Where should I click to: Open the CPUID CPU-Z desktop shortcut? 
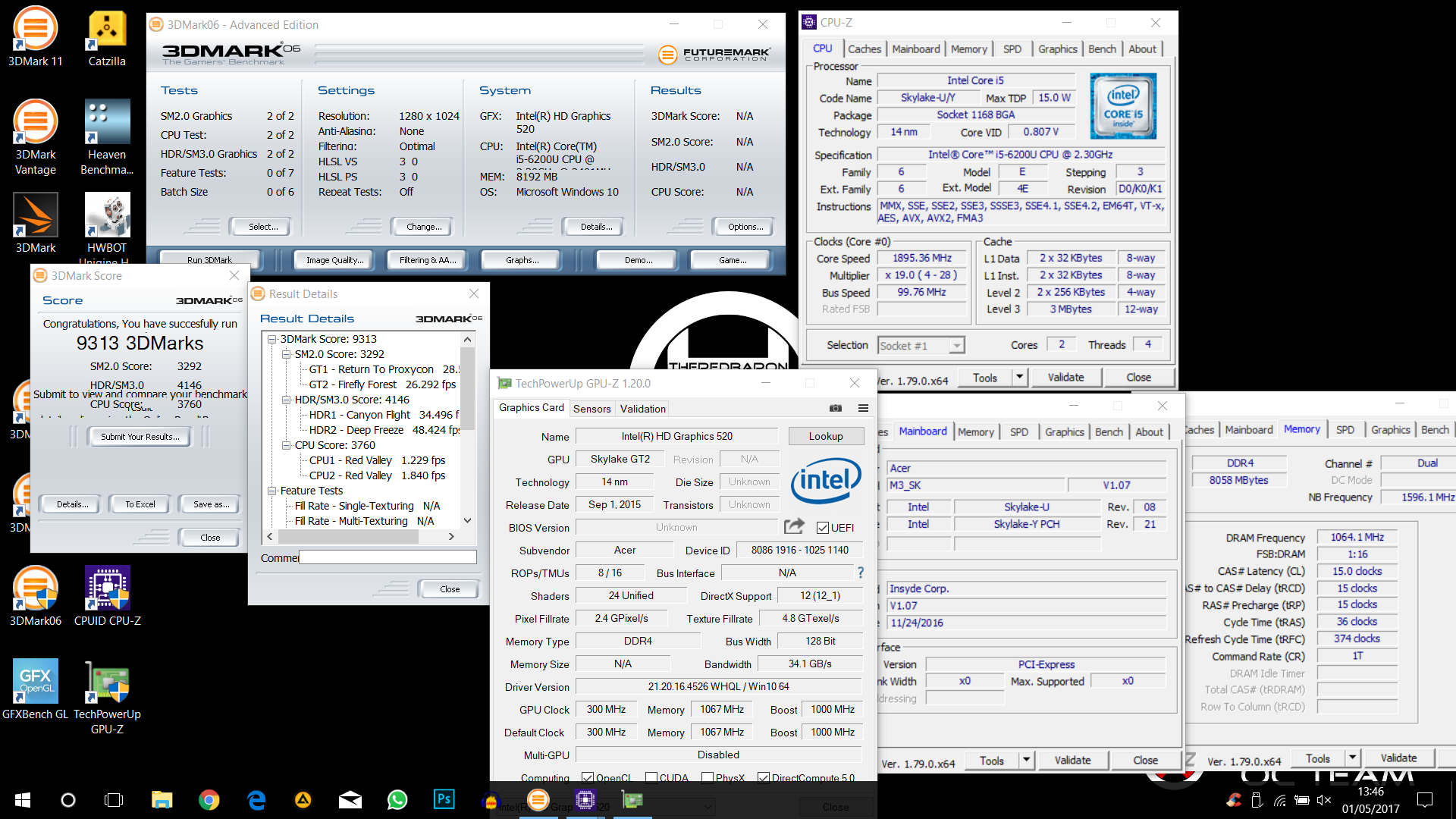[x=107, y=597]
